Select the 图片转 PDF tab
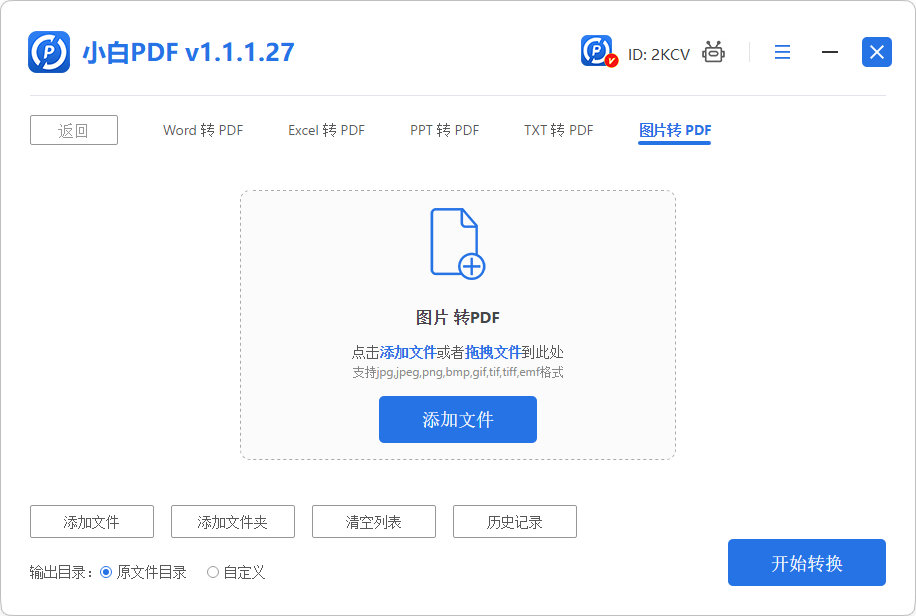 tap(675, 130)
